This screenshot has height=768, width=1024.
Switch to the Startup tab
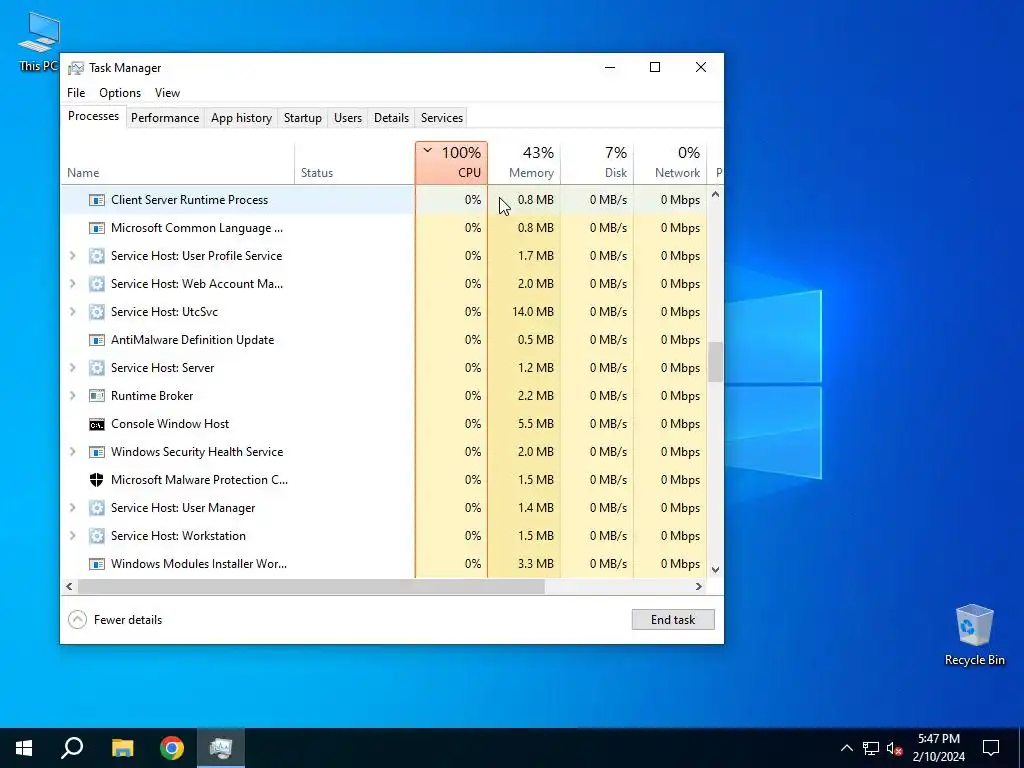302,118
